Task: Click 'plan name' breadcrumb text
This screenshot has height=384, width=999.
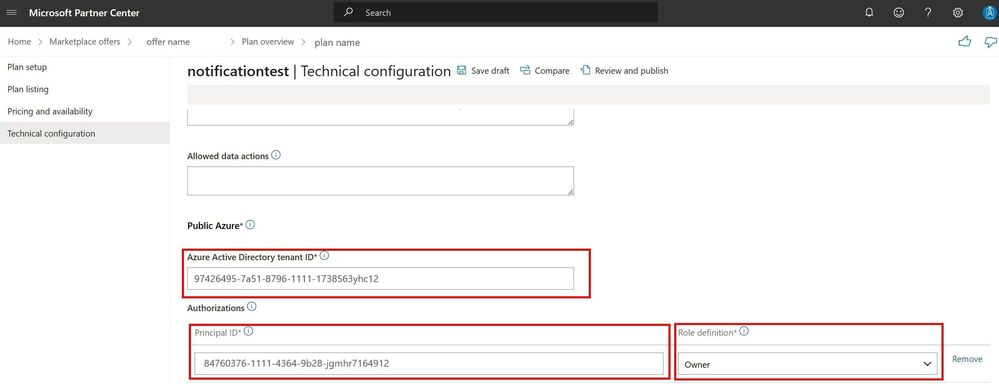Action: [x=337, y=43]
